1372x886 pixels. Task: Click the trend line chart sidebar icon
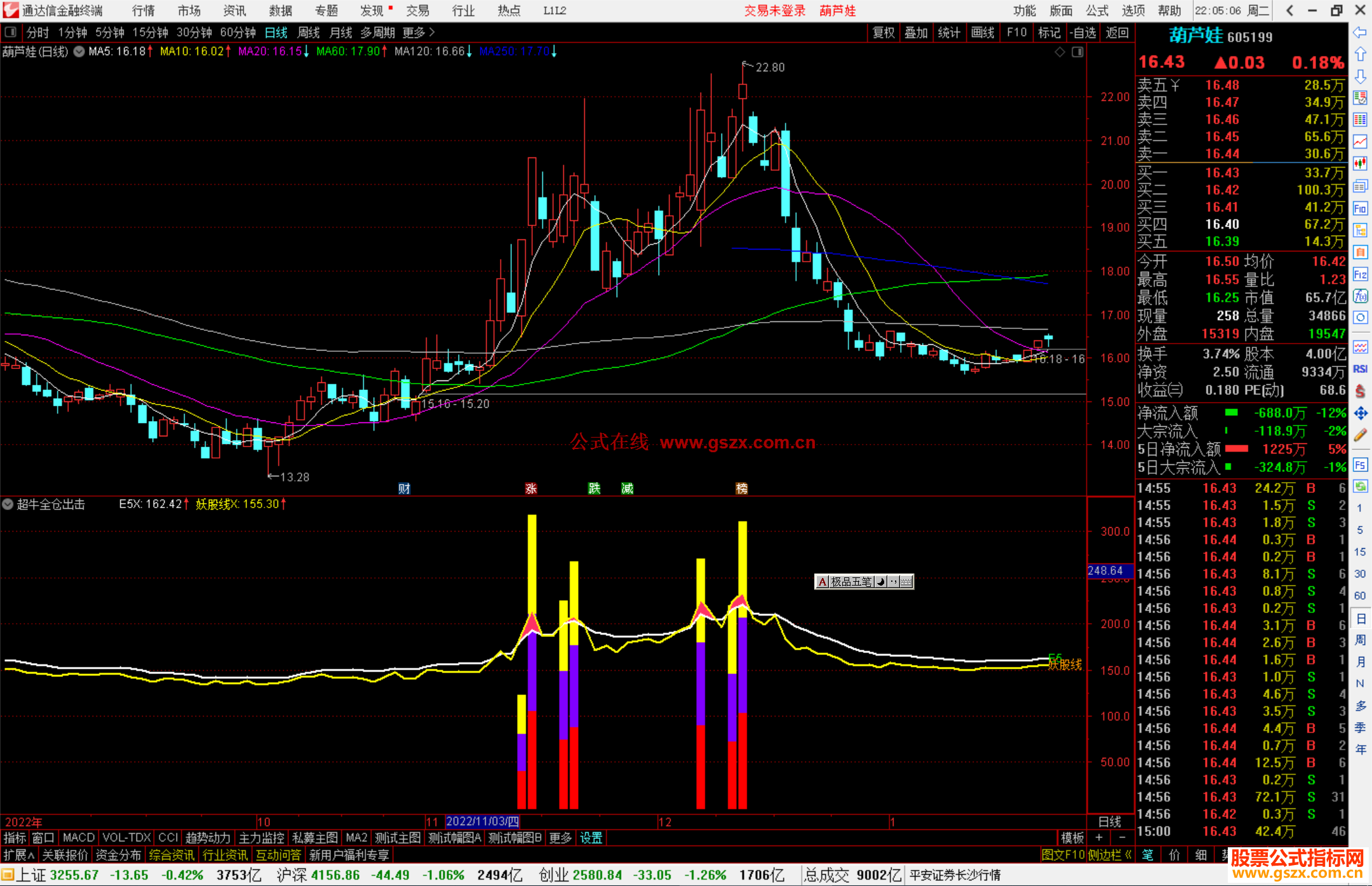click(1360, 142)
